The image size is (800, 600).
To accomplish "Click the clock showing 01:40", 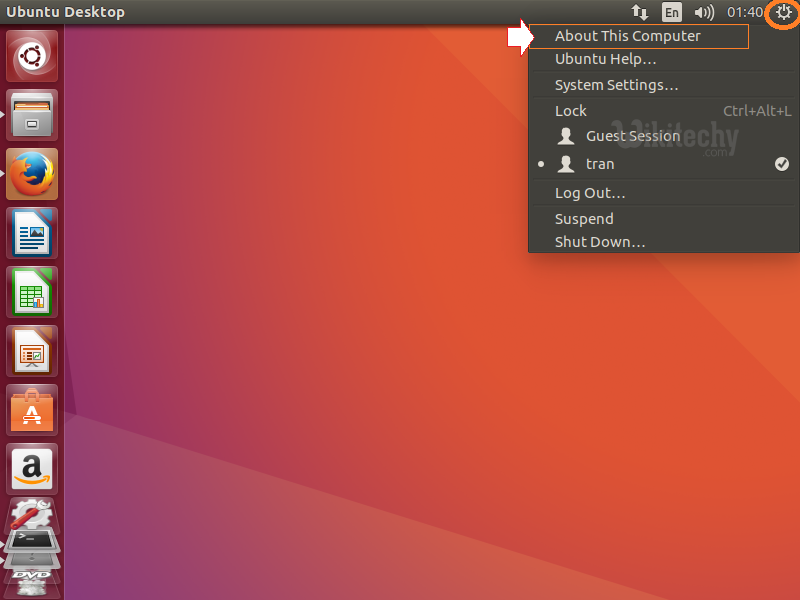I will (744, 13).
